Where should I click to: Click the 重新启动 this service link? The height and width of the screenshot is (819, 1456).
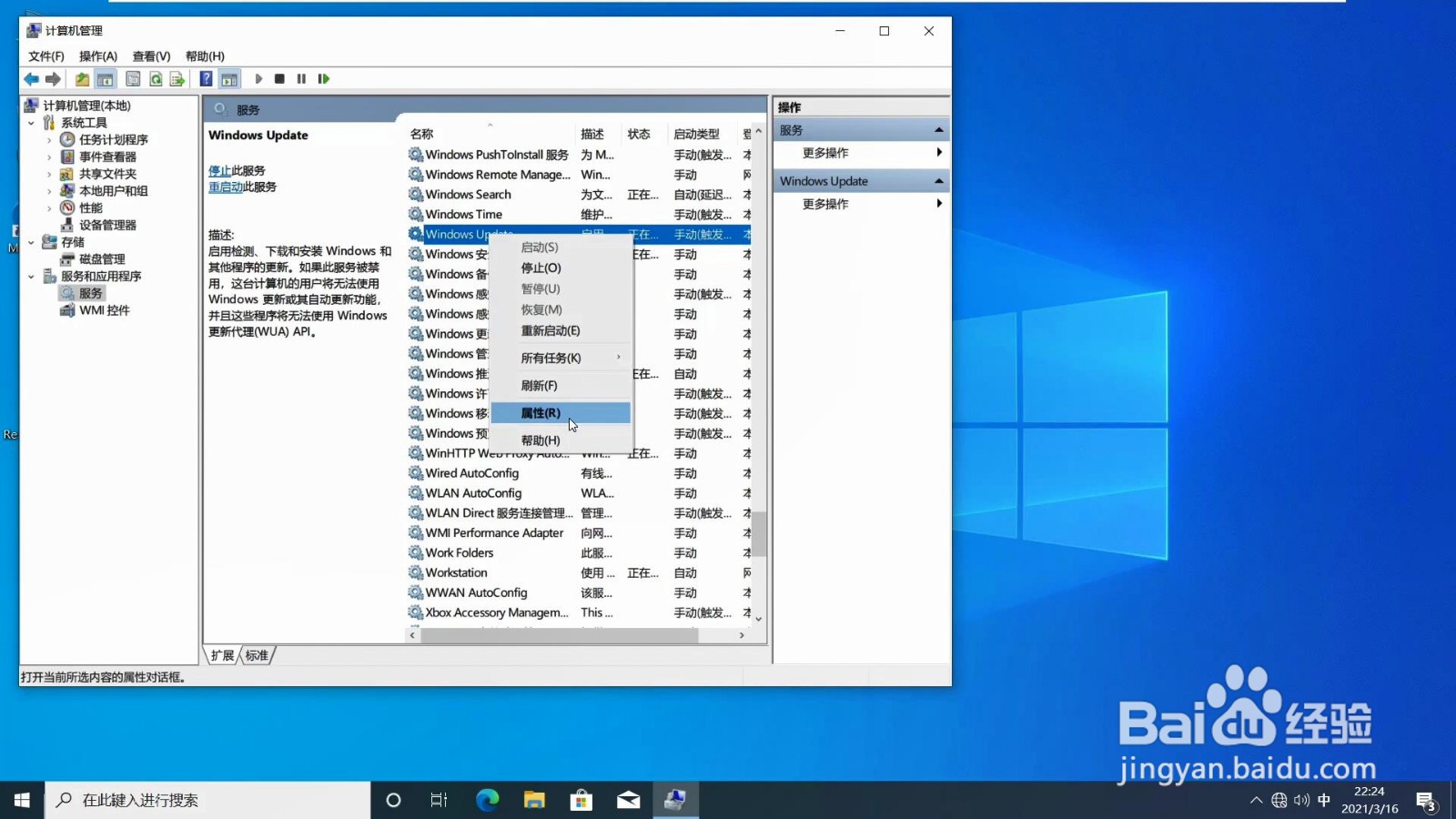pyautogui.click(x=225, y=187)
